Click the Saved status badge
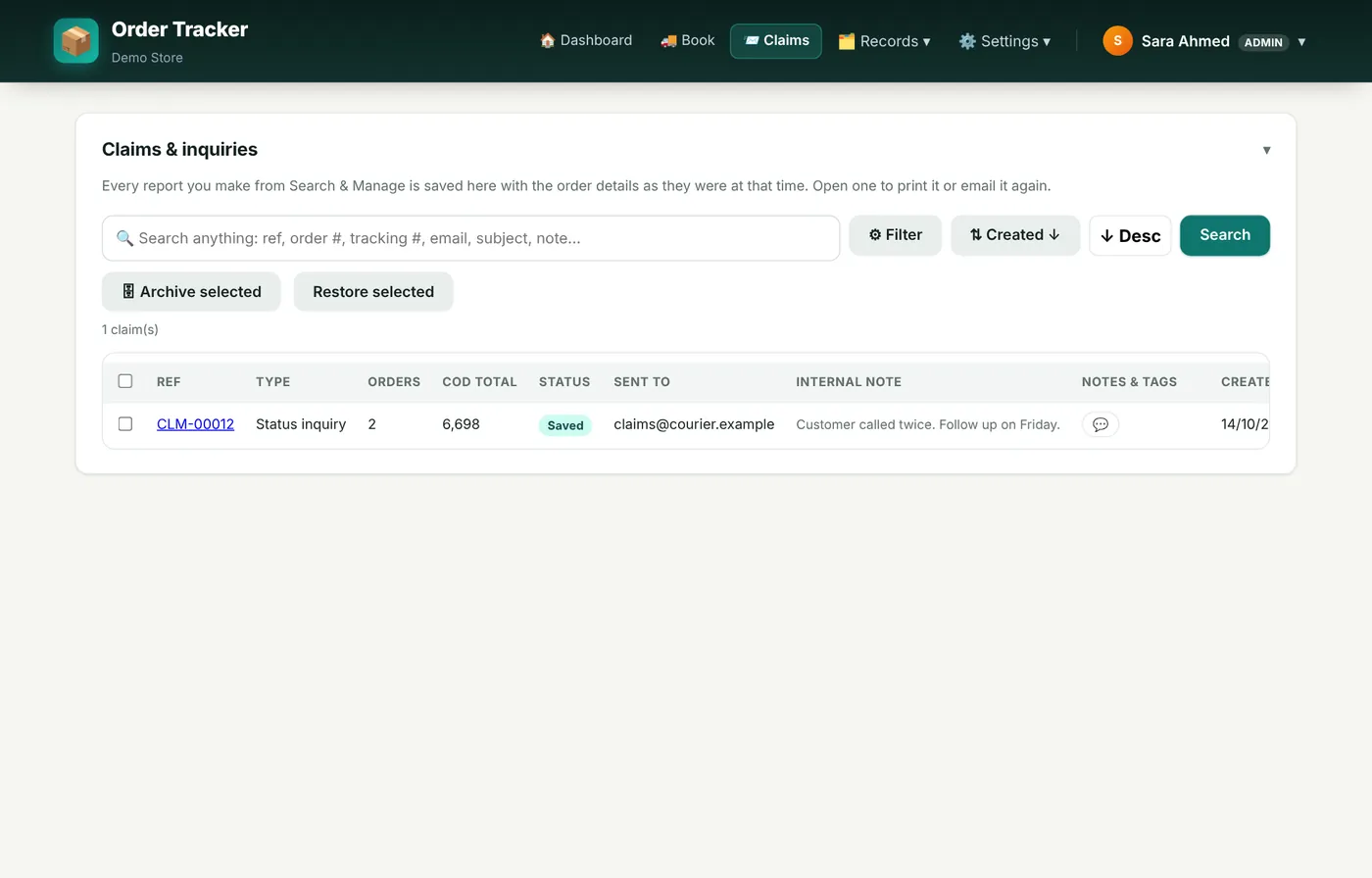The height and width of the screenshot is (878, 1372). pos(565,425)
